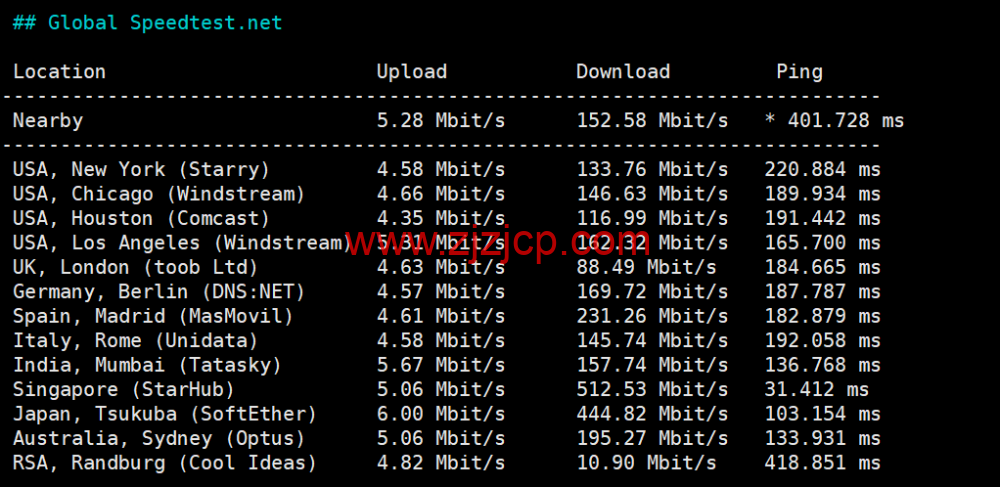Select the USA, New York (Starry) entry
This screenshot has width=1000, height=487.
pyautogui.click(x=141, y=170)
